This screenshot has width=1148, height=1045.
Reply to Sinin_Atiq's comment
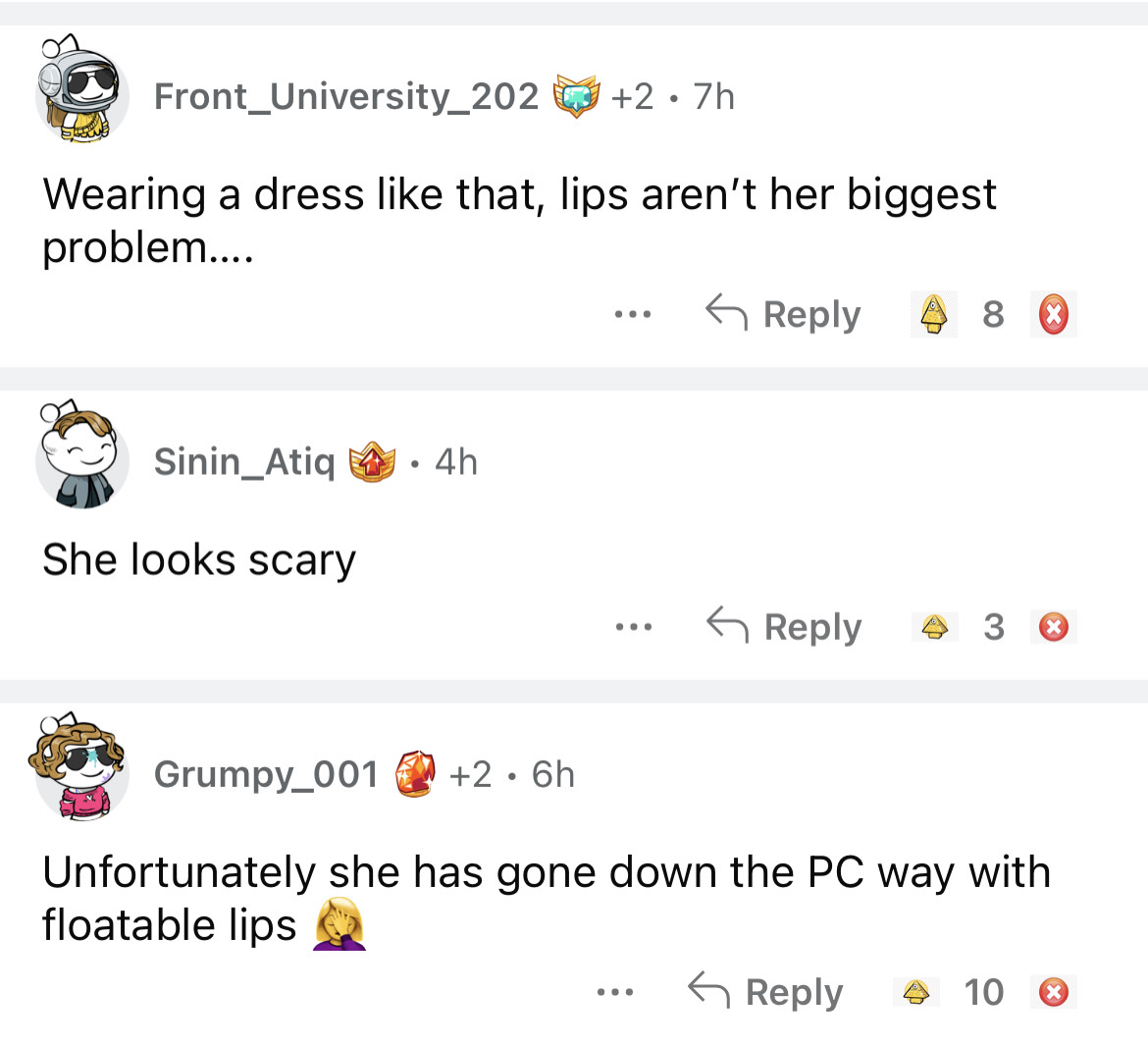click(x=785, y=626)
